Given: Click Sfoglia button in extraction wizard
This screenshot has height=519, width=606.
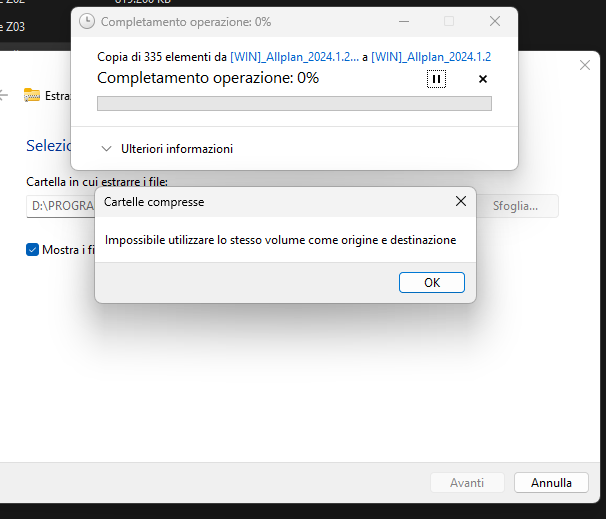Looking at the screenshot, I should tap(515, 206).
